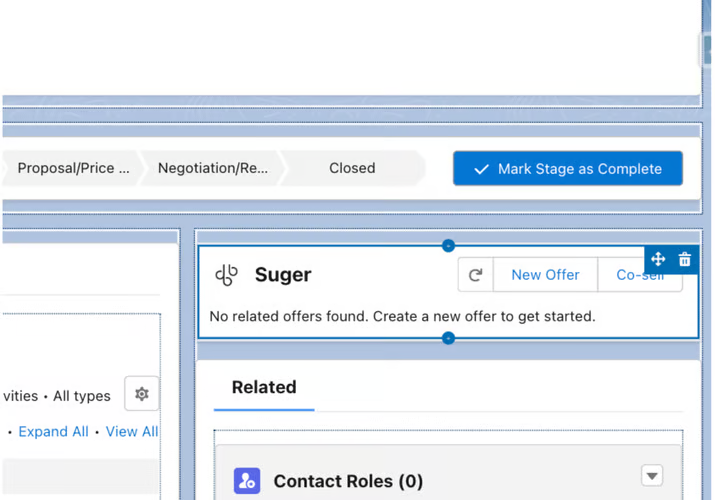Click the Suger logo icon
715x500 pixels.
pos(227,275)
